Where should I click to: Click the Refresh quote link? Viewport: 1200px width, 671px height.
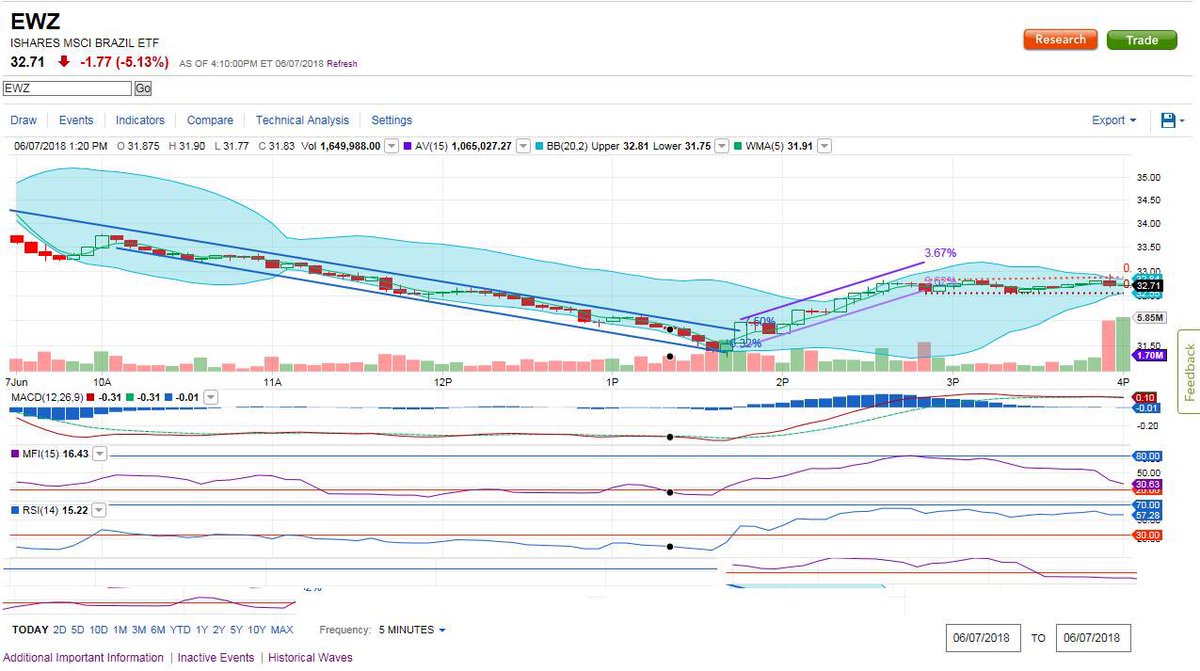[341, 64]
